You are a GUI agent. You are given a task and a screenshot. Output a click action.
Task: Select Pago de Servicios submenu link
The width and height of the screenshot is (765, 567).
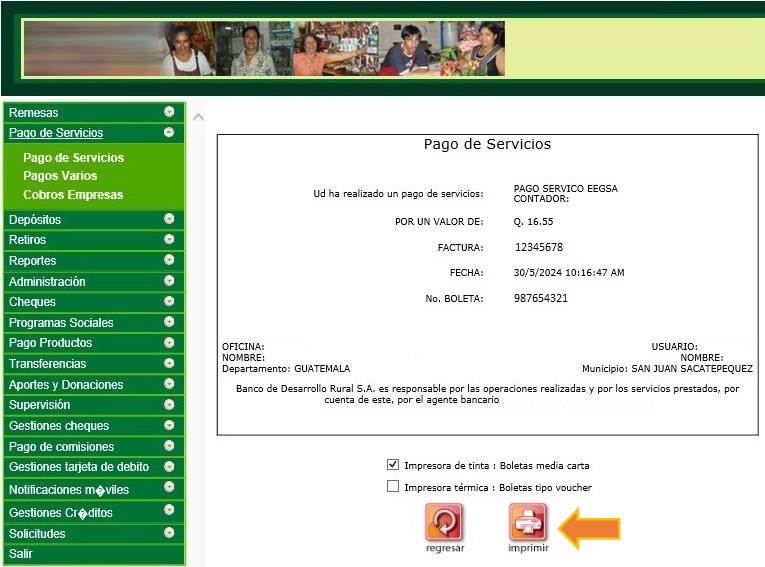[x=73, y=158]
